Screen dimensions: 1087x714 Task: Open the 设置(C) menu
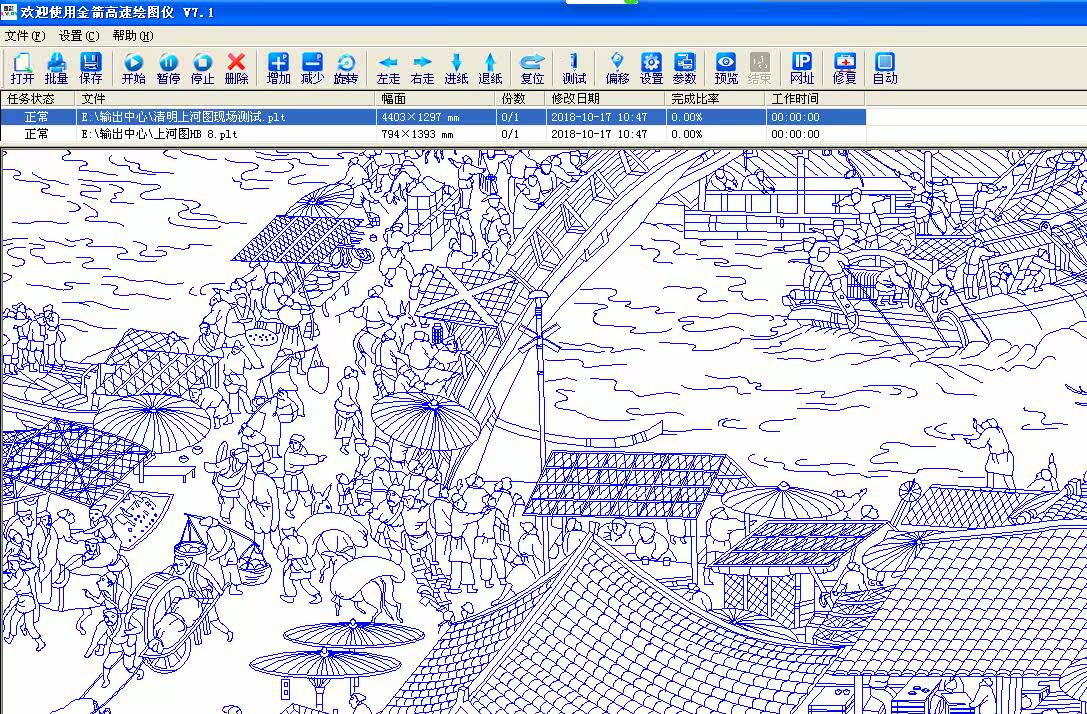79,36
